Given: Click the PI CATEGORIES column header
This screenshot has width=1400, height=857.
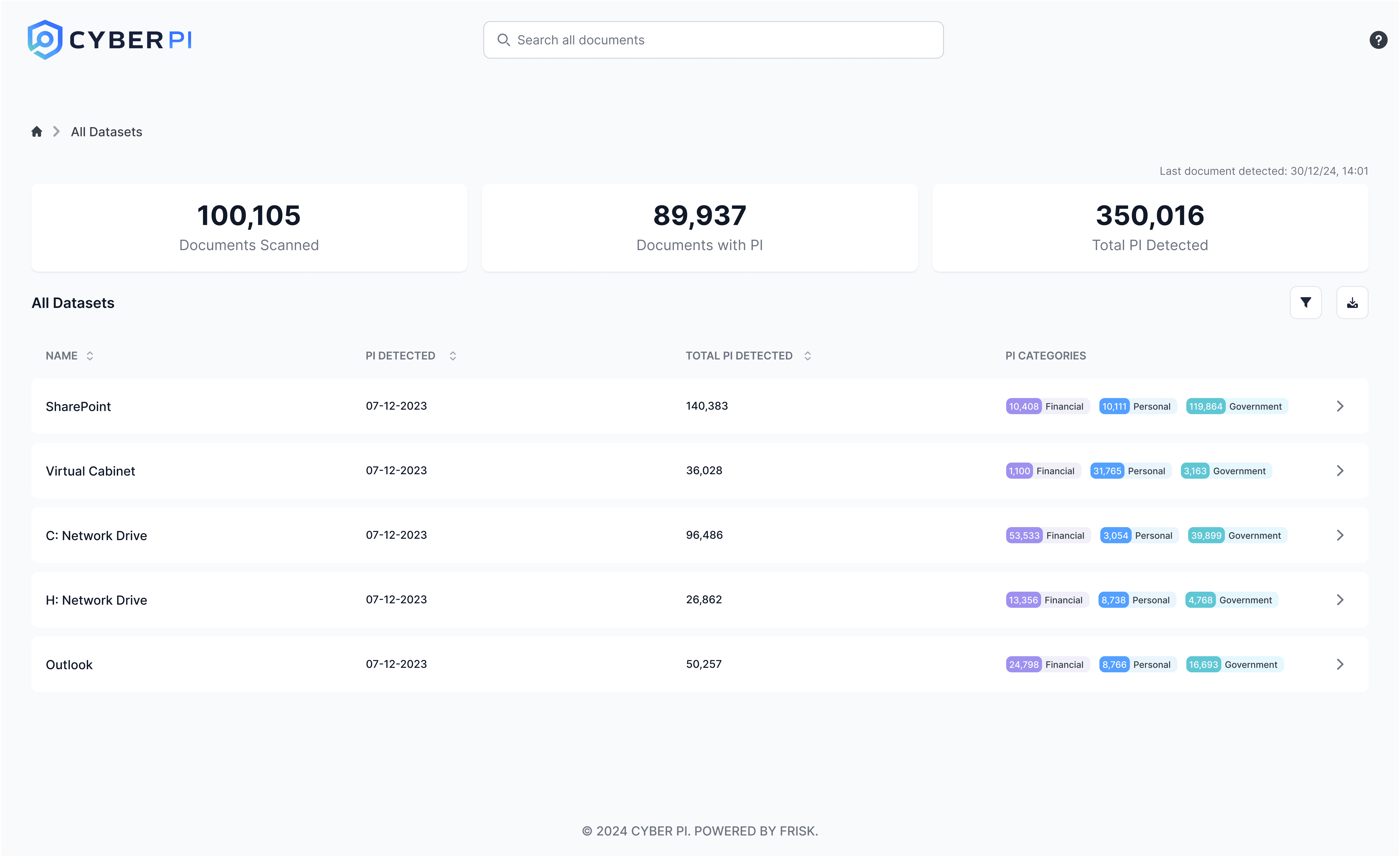Looking at the screenshot, I should (1046, 356).
